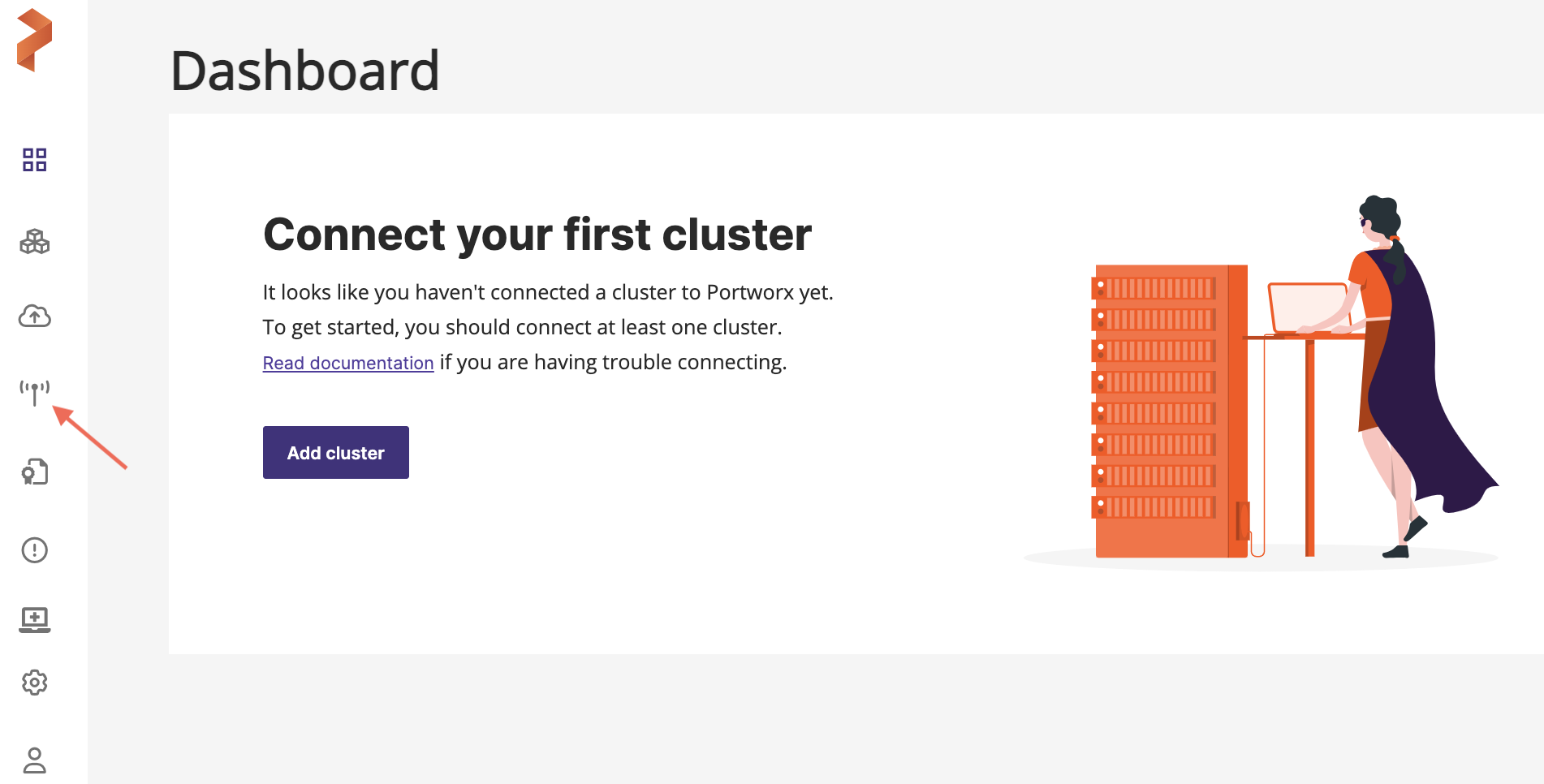Click the caped woman illustration
The width and height of the screenshot is (1544, 784).
click(x=1412, y=365)
